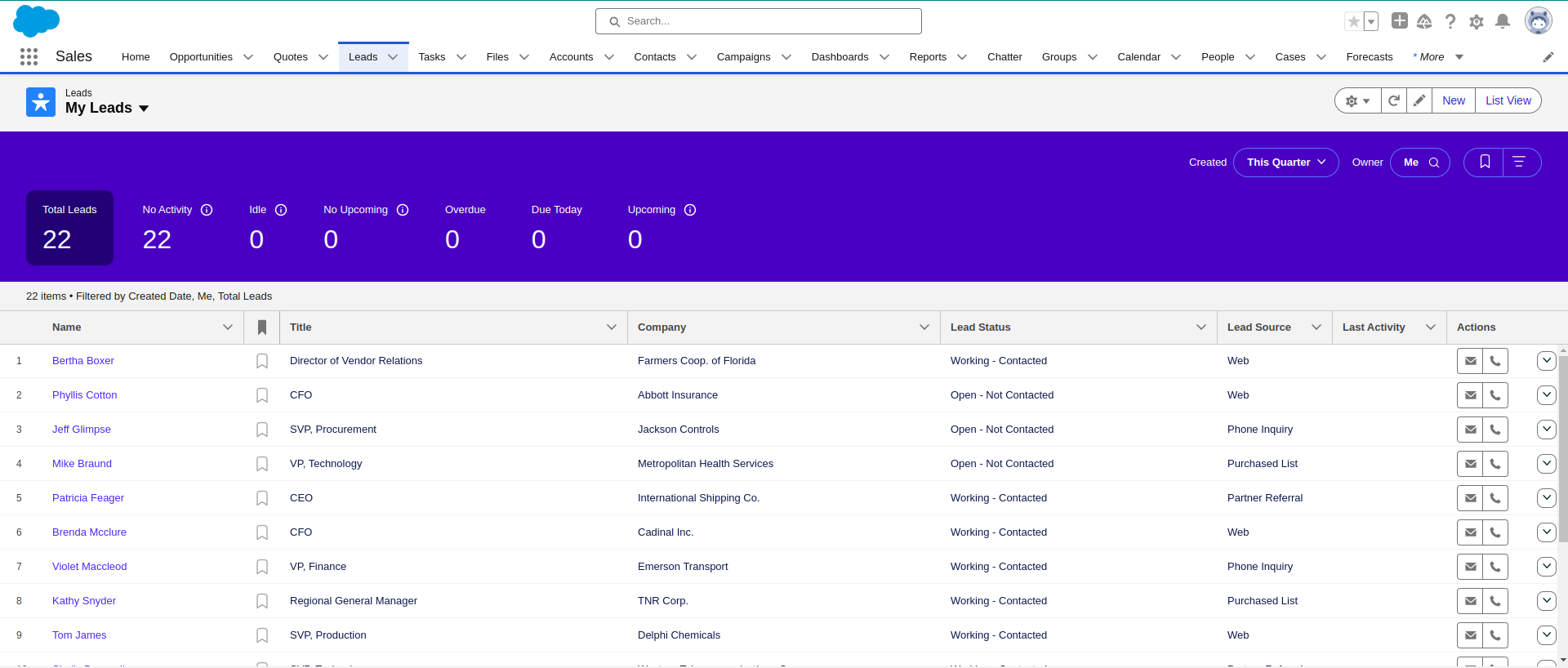This screenshot has width=1568, height=668.
Task: Open the Accounts tab
Action: point(571,57)
